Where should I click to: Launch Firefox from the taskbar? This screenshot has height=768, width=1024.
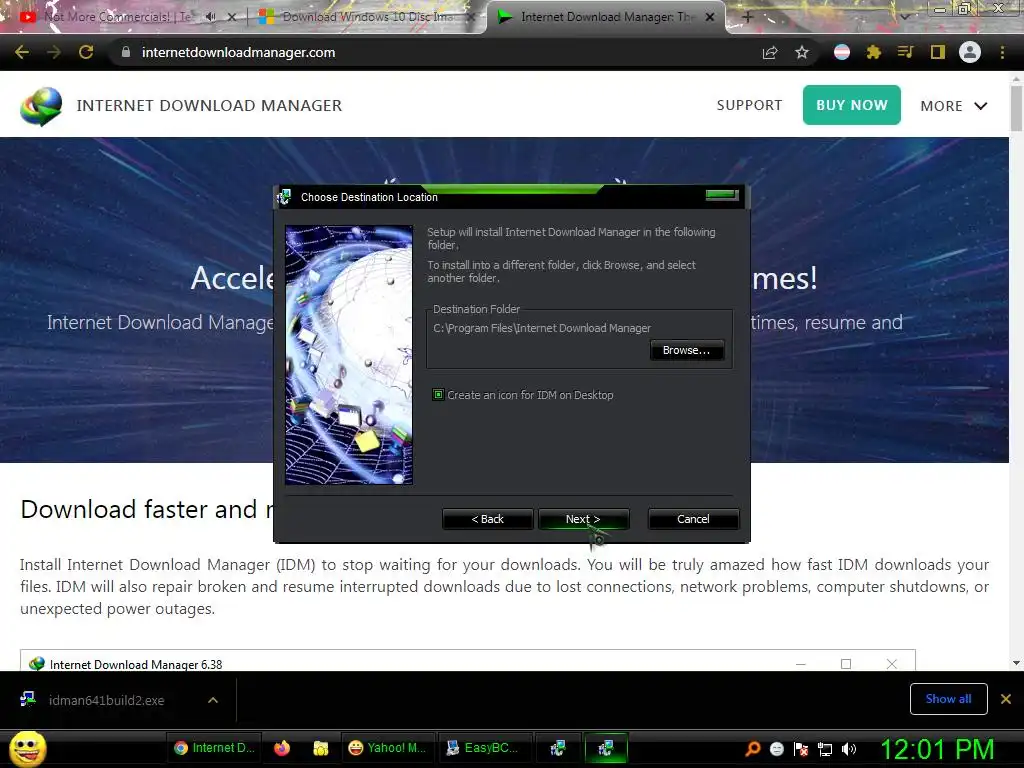[x=282, y=748]
